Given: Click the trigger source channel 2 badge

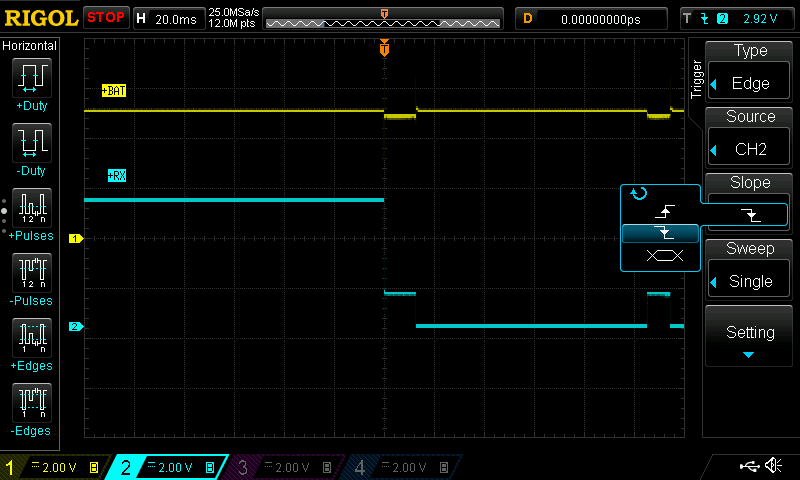Looking at the screenshot, I should pos(722,19).
